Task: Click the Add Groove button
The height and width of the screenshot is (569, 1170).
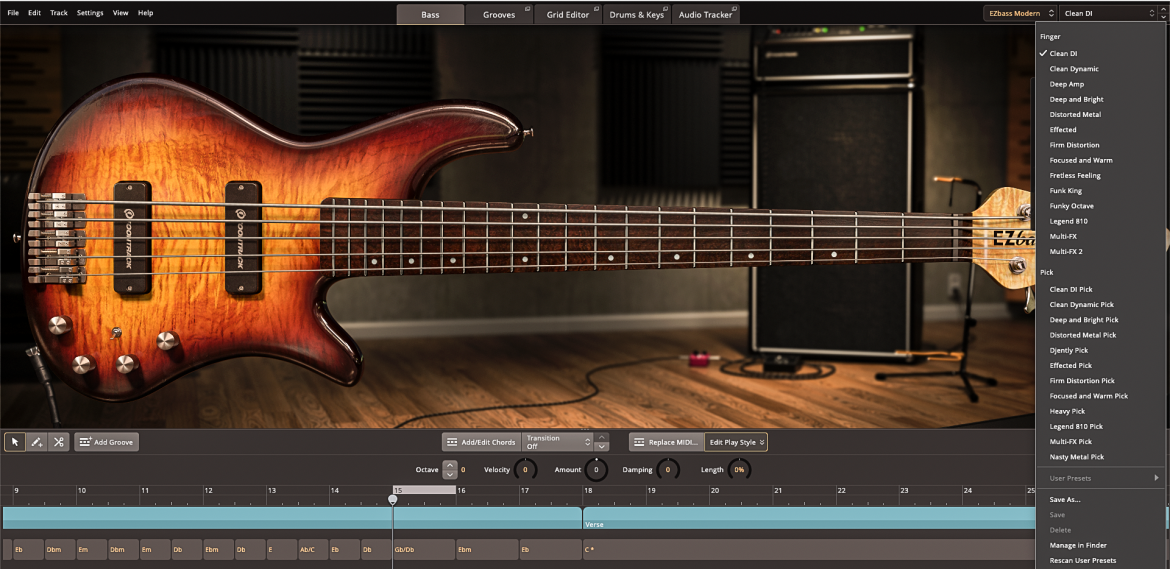Action: 106,442
